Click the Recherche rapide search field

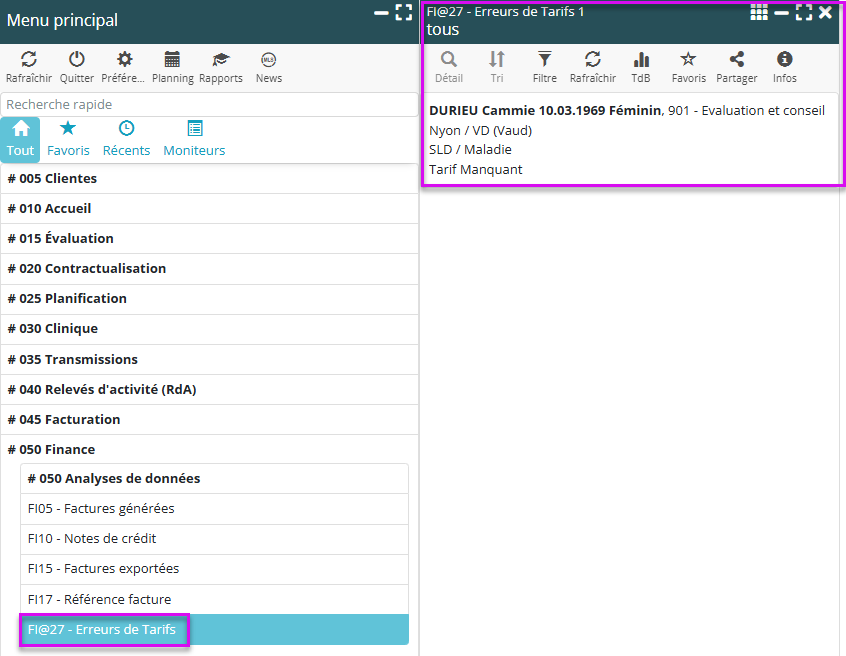point(209,104)
